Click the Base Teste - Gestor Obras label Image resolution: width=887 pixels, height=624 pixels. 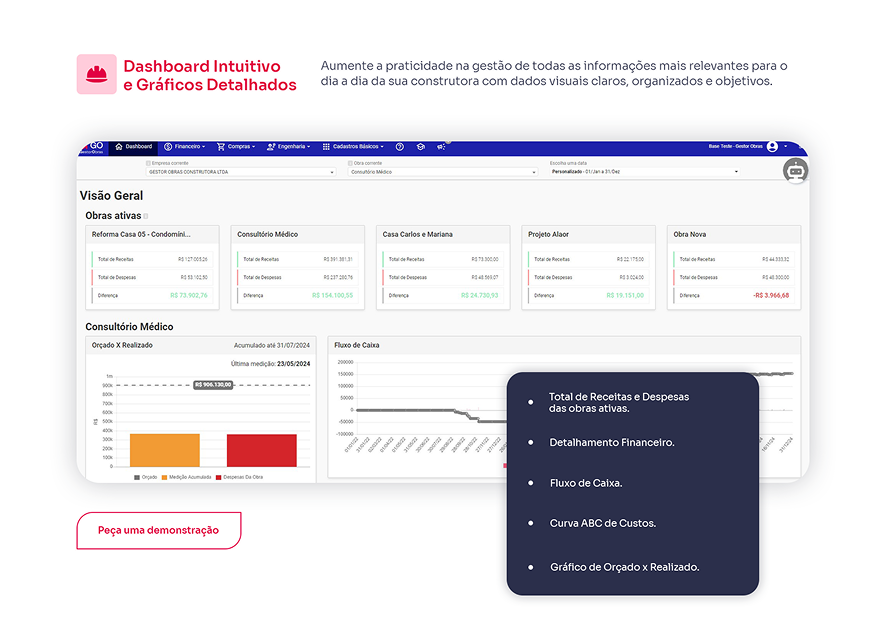[x=735, y=147]
